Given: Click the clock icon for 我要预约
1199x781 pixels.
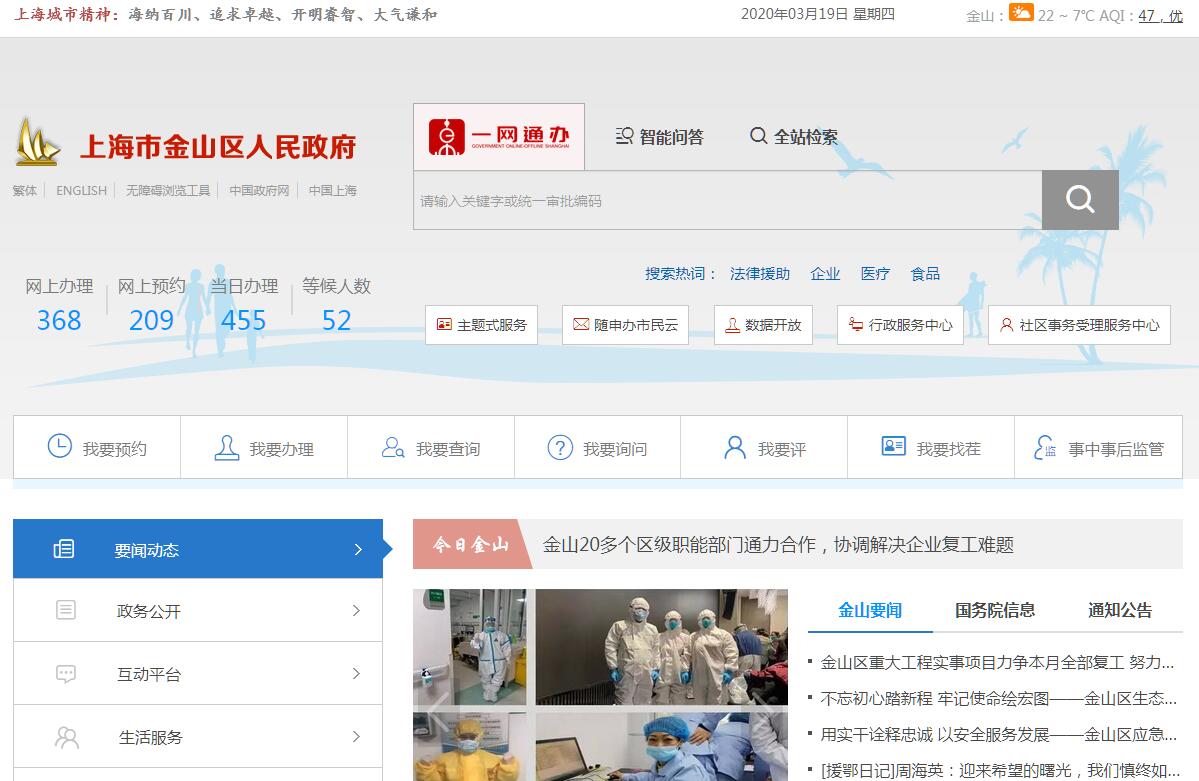Looking at the screenshot, I should [60, 447].
